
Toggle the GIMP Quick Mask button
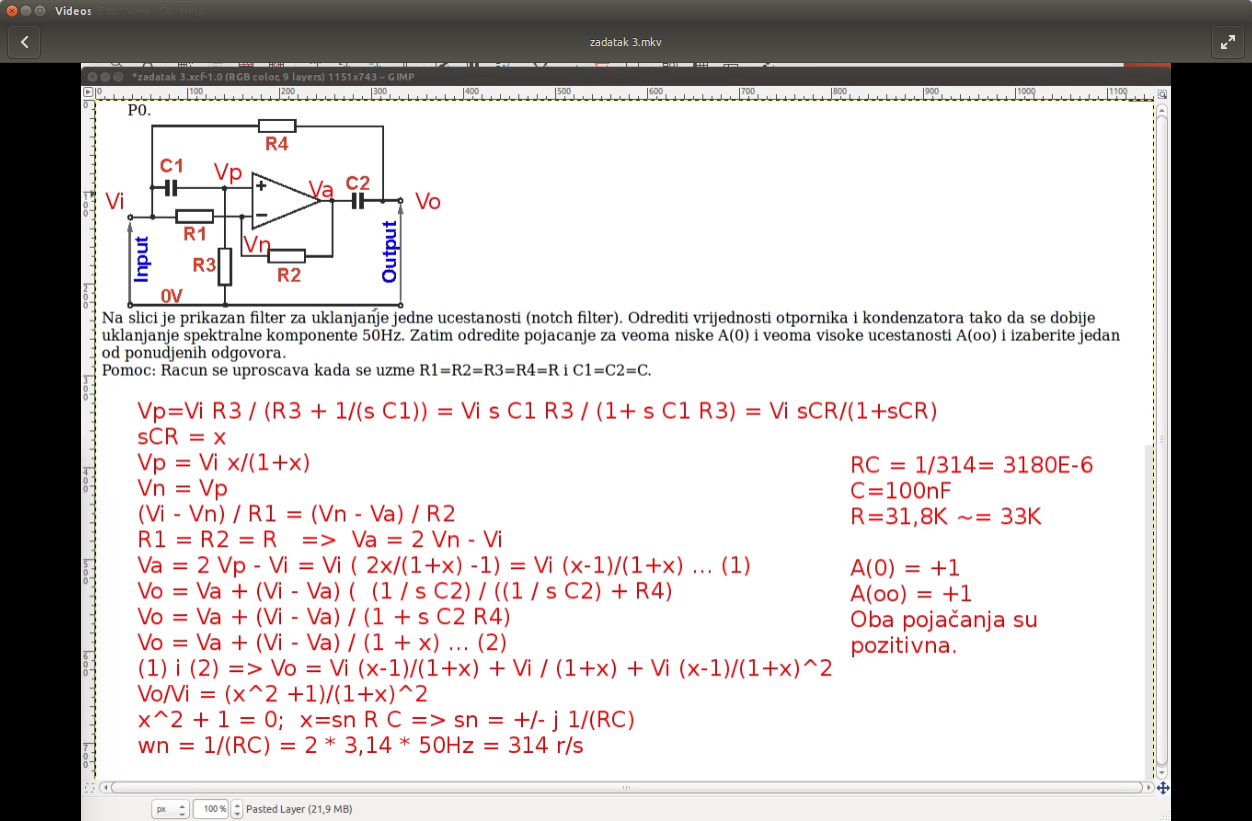pos(88,787)
